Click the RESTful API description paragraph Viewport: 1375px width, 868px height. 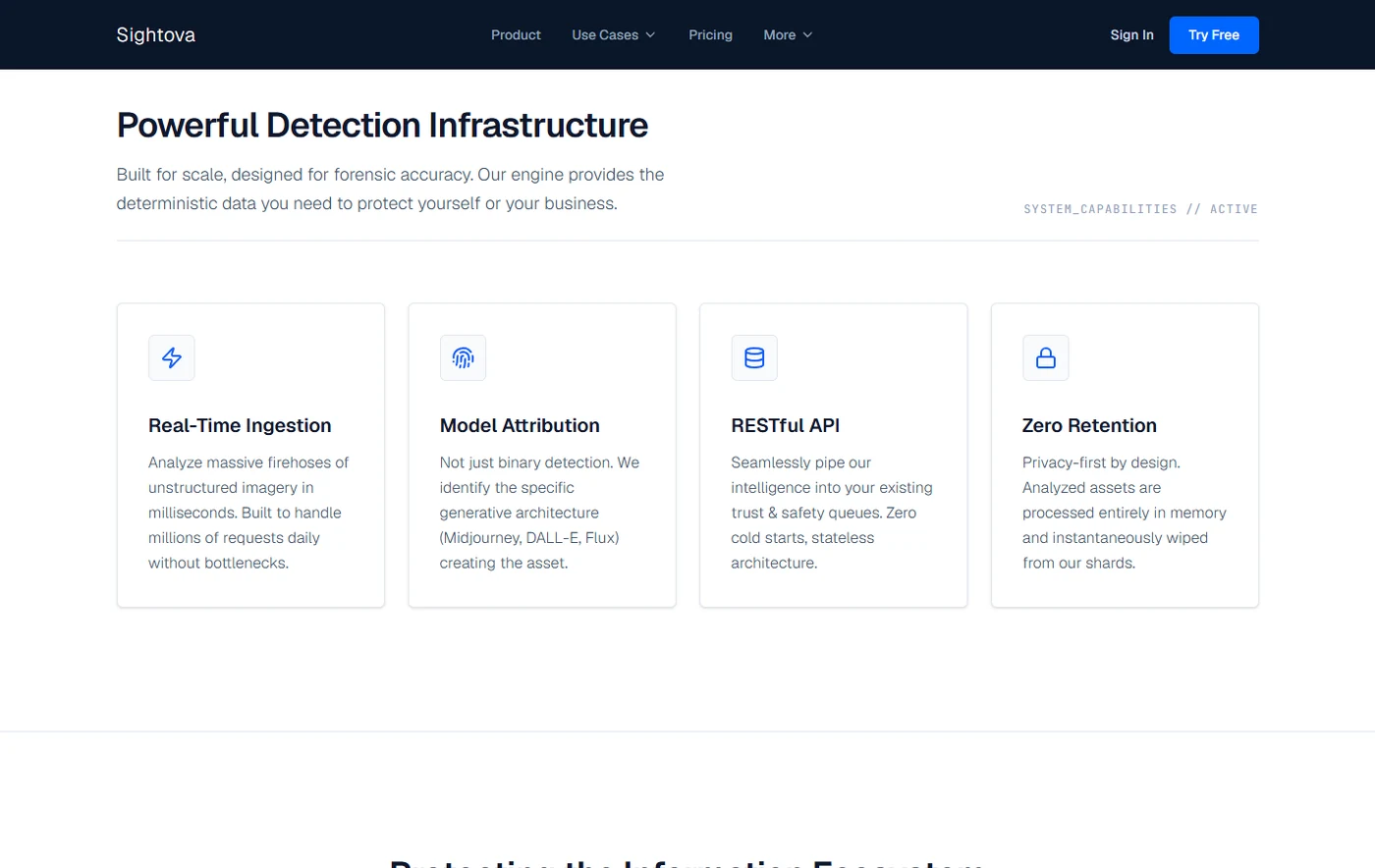click(x=832, y=513)
